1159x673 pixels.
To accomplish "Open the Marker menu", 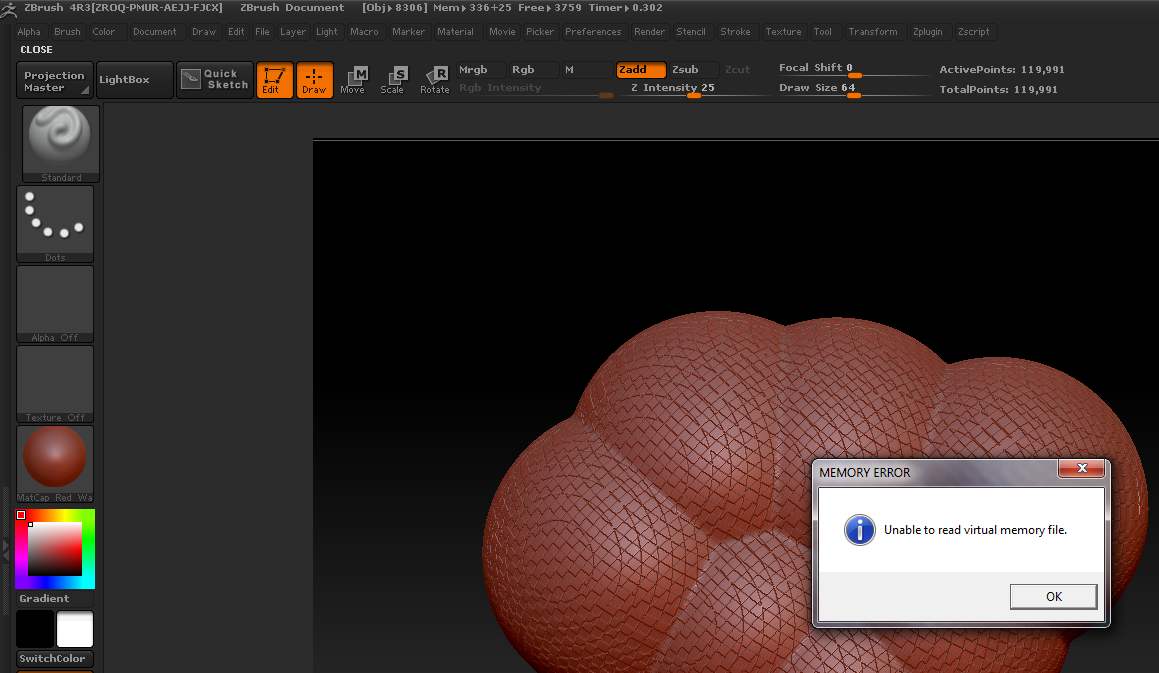I will [408, 32].
